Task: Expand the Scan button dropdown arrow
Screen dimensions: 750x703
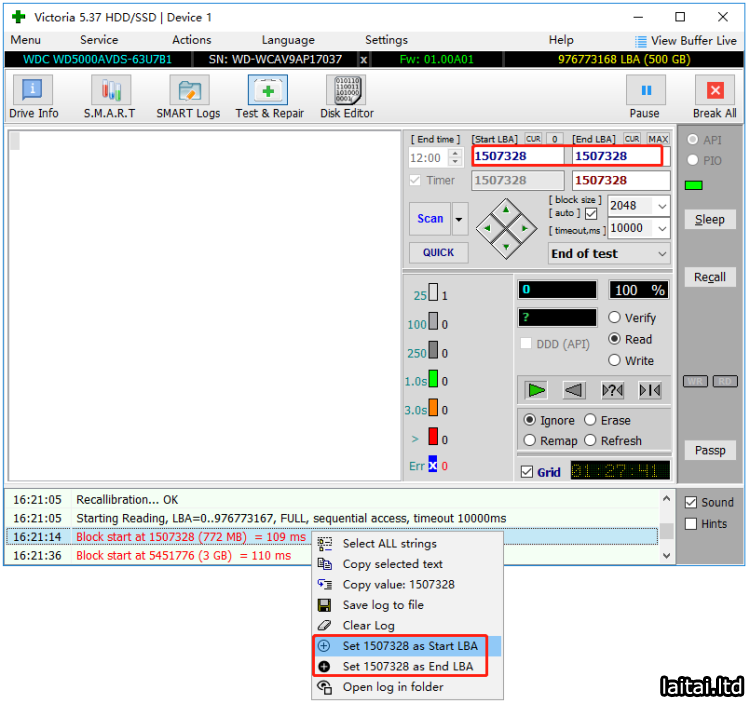Action: click(460, 218)
